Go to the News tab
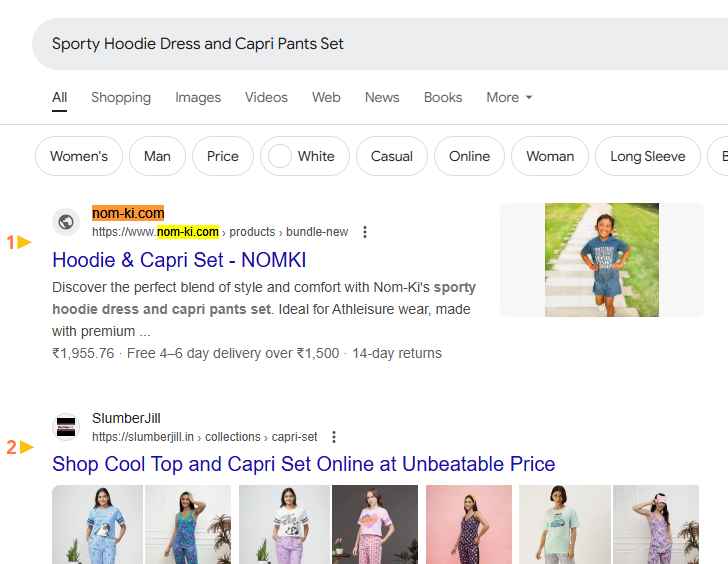Screen dimensions: 728x564 tap(382, 97)
